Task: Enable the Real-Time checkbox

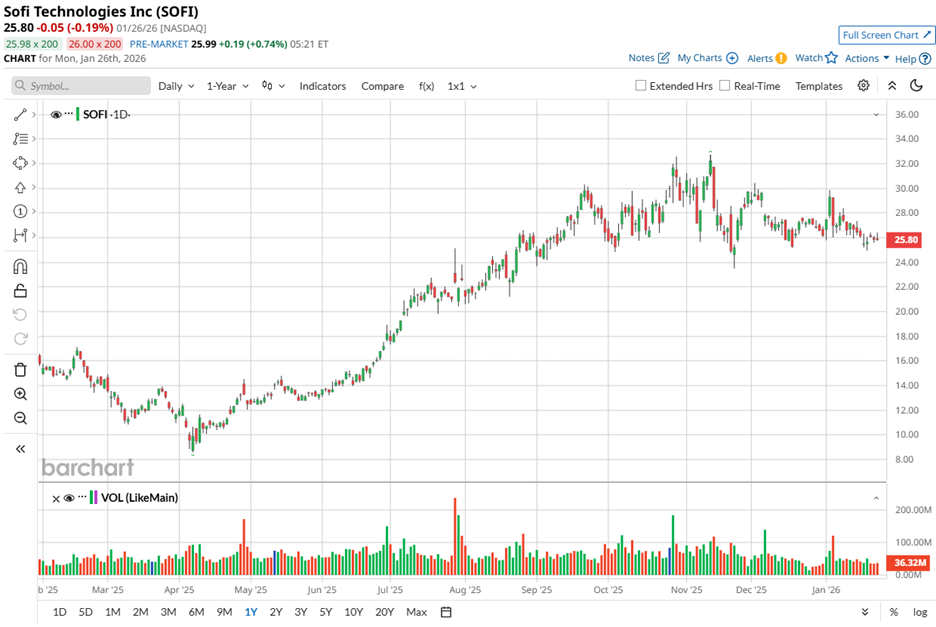Action: tap(725, 85)
